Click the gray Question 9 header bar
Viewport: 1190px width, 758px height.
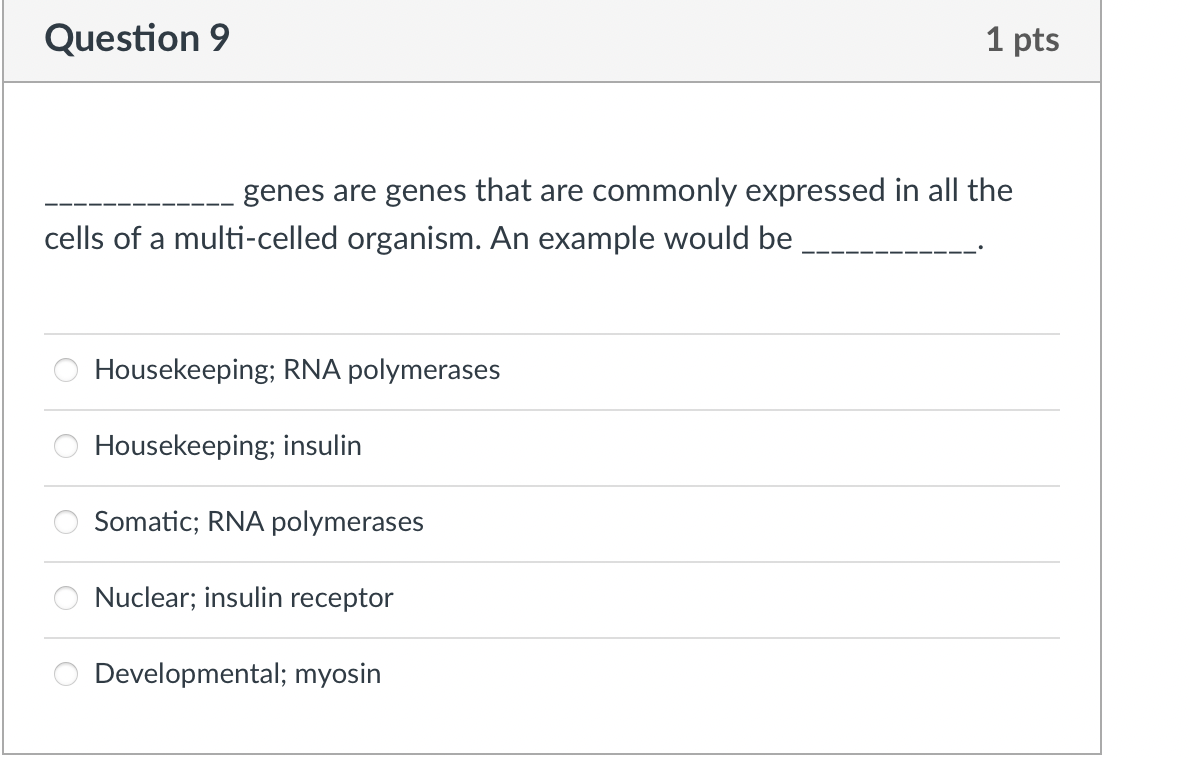[x=550, y=40]
